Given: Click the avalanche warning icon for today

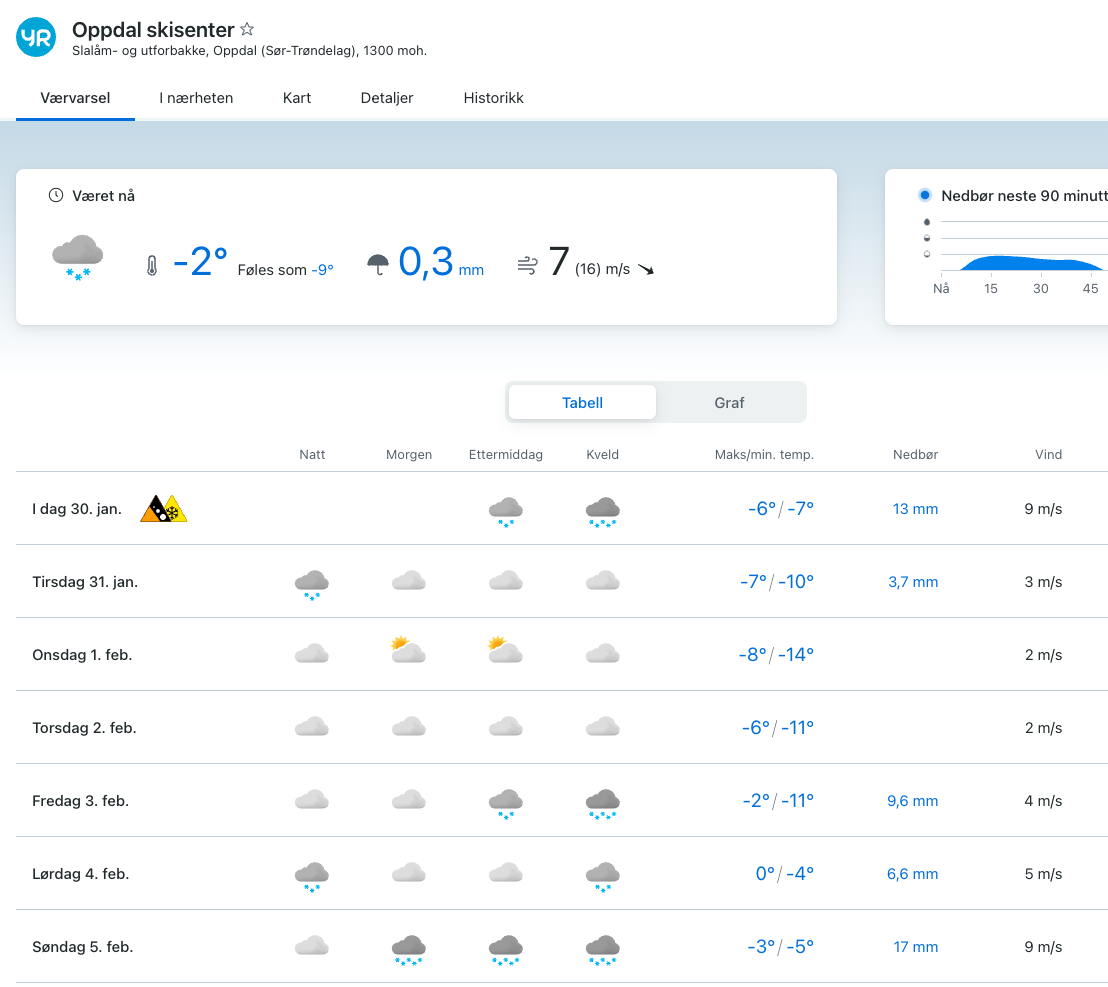Looking at the screenshot, I should [x=155, y=509].
